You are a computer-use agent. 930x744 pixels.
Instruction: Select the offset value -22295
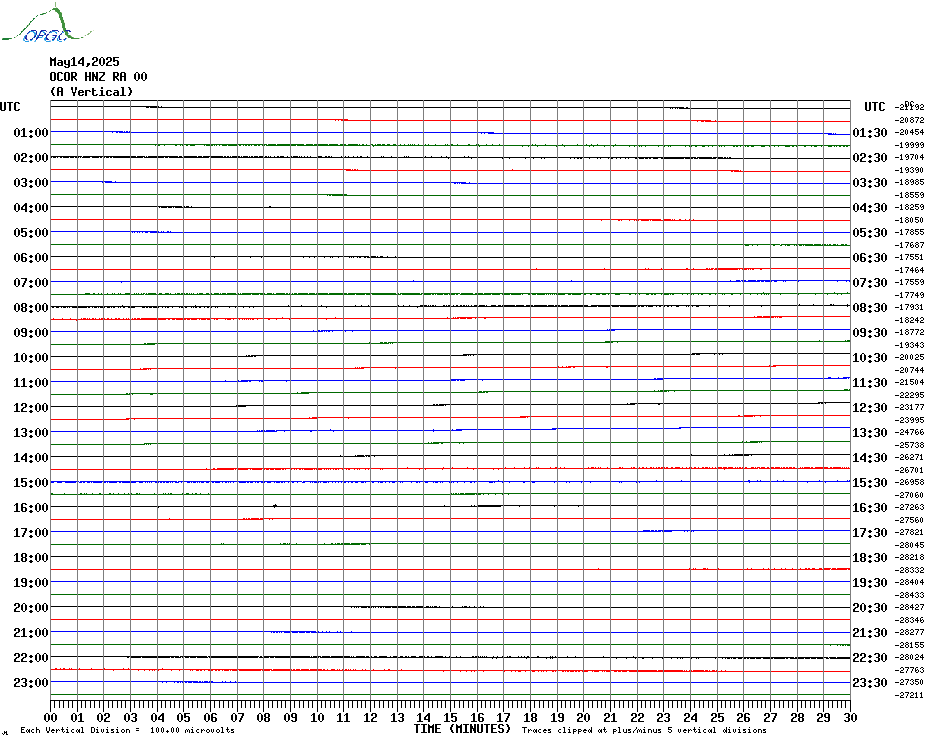pyautogui.click(x=909, y=395)
